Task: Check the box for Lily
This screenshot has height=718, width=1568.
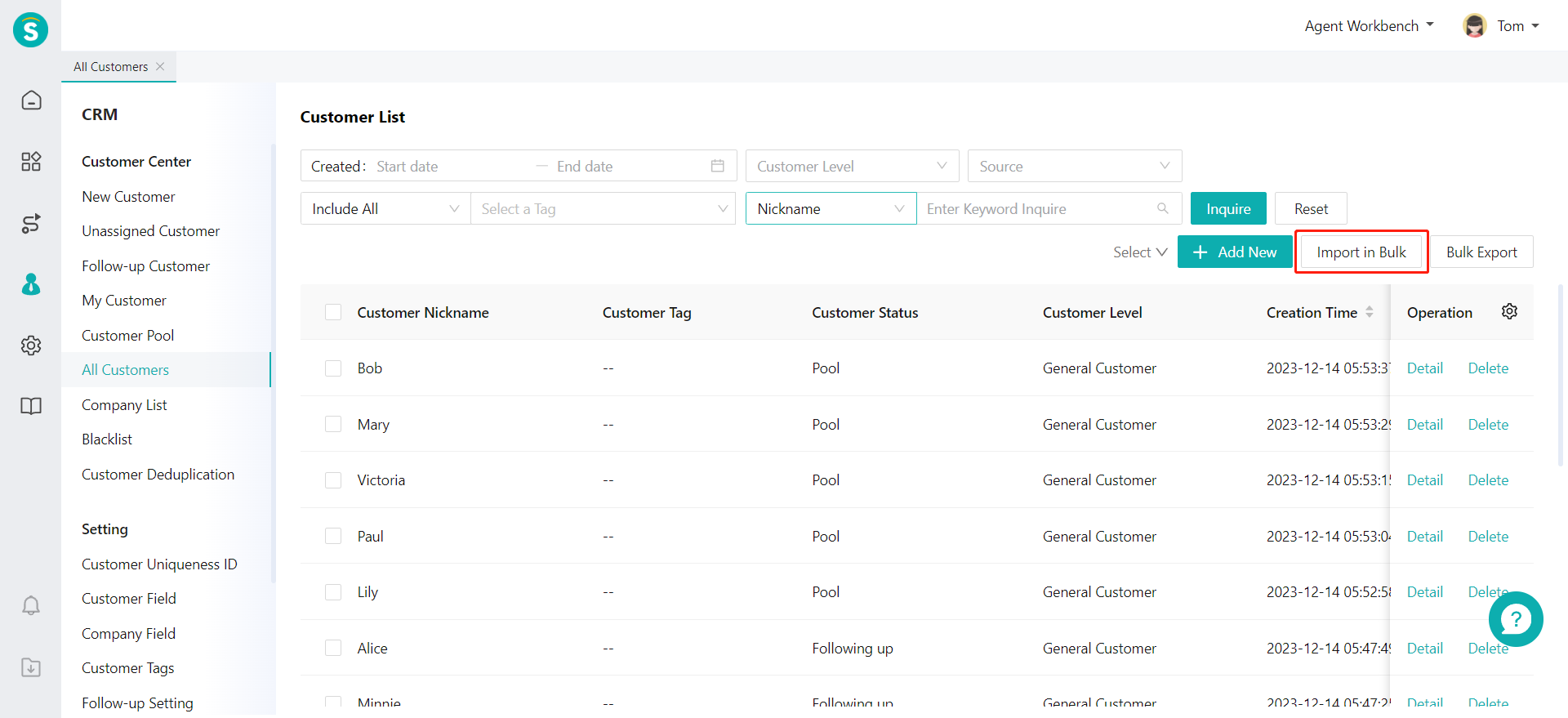Action: (333, 592)
